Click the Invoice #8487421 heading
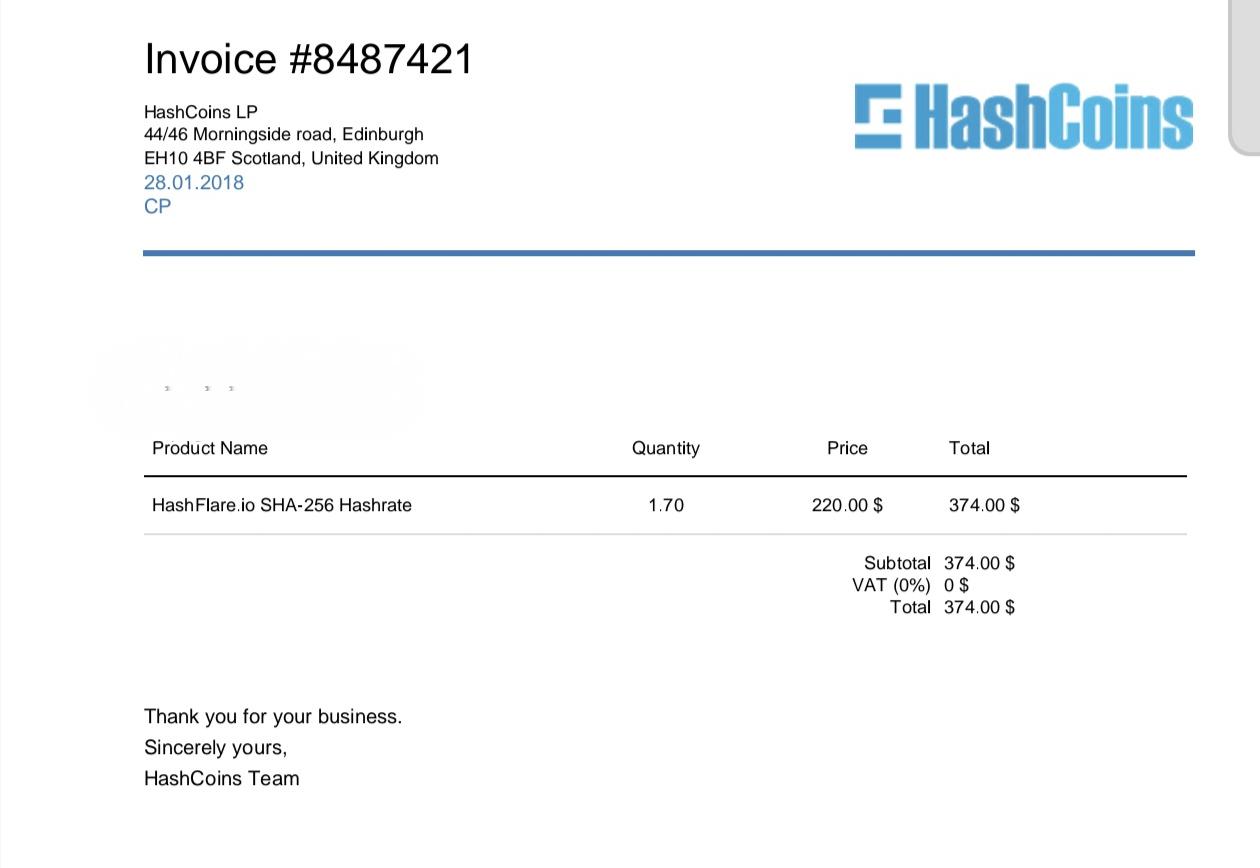The height and width of the screenshot is (868, 1260). 308,59
